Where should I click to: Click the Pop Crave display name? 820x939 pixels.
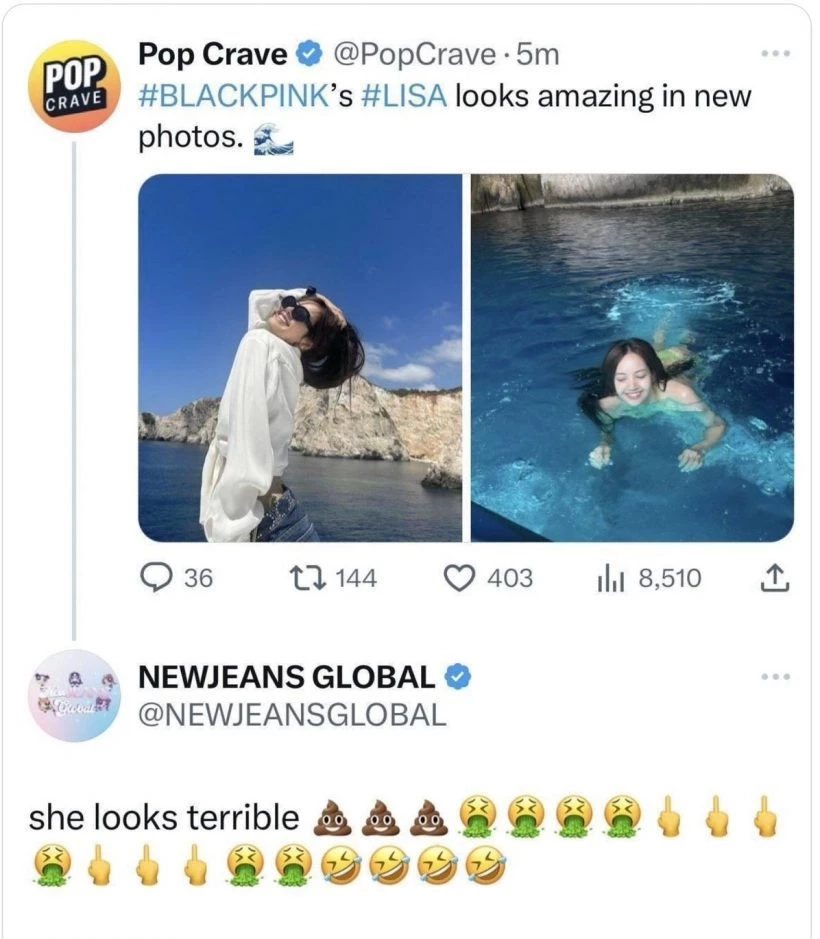click(x=212, y=56)
